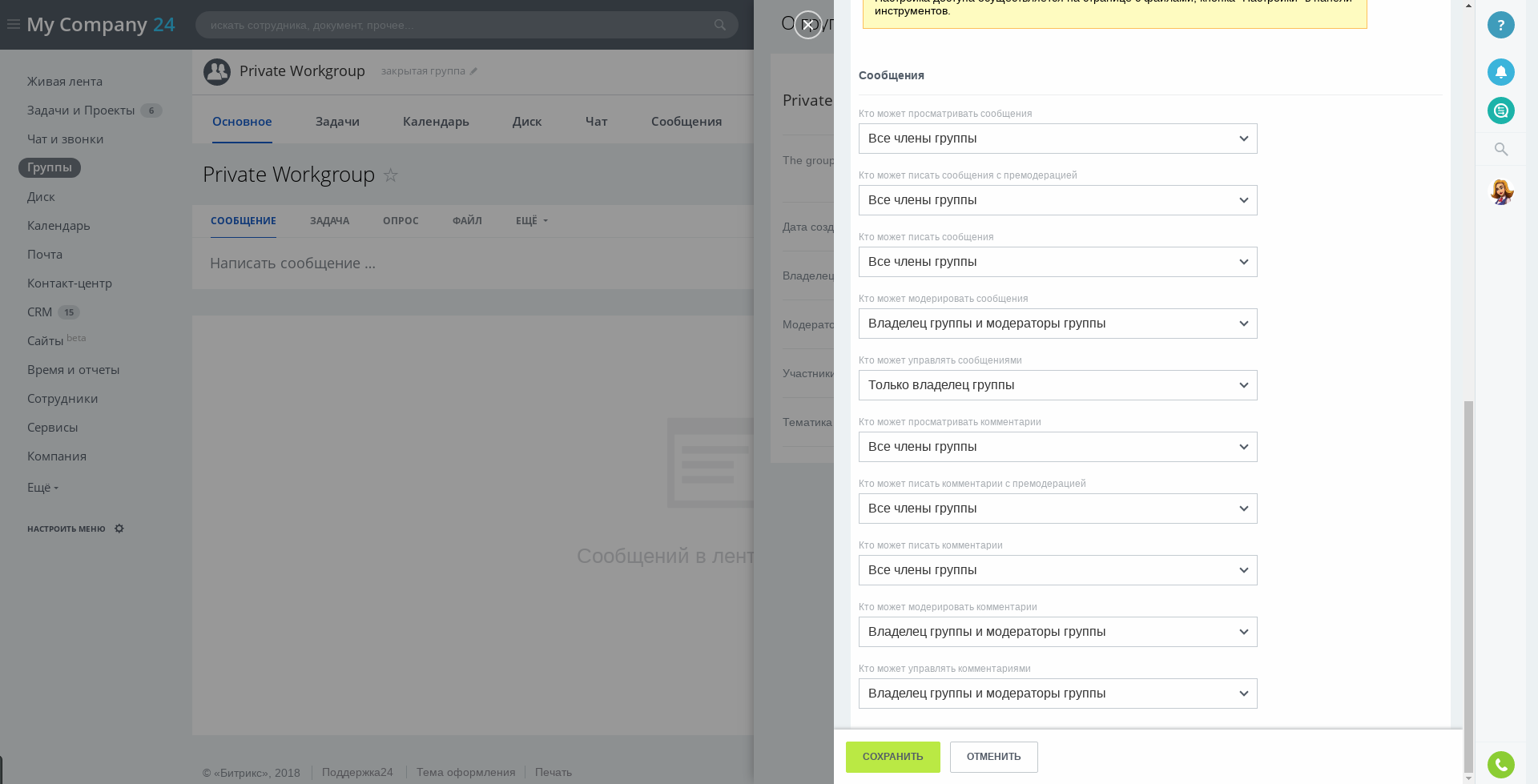The image size is (1538, 784).
Task: Click the search magnifier in right panel
Action: pos(1500,150)
